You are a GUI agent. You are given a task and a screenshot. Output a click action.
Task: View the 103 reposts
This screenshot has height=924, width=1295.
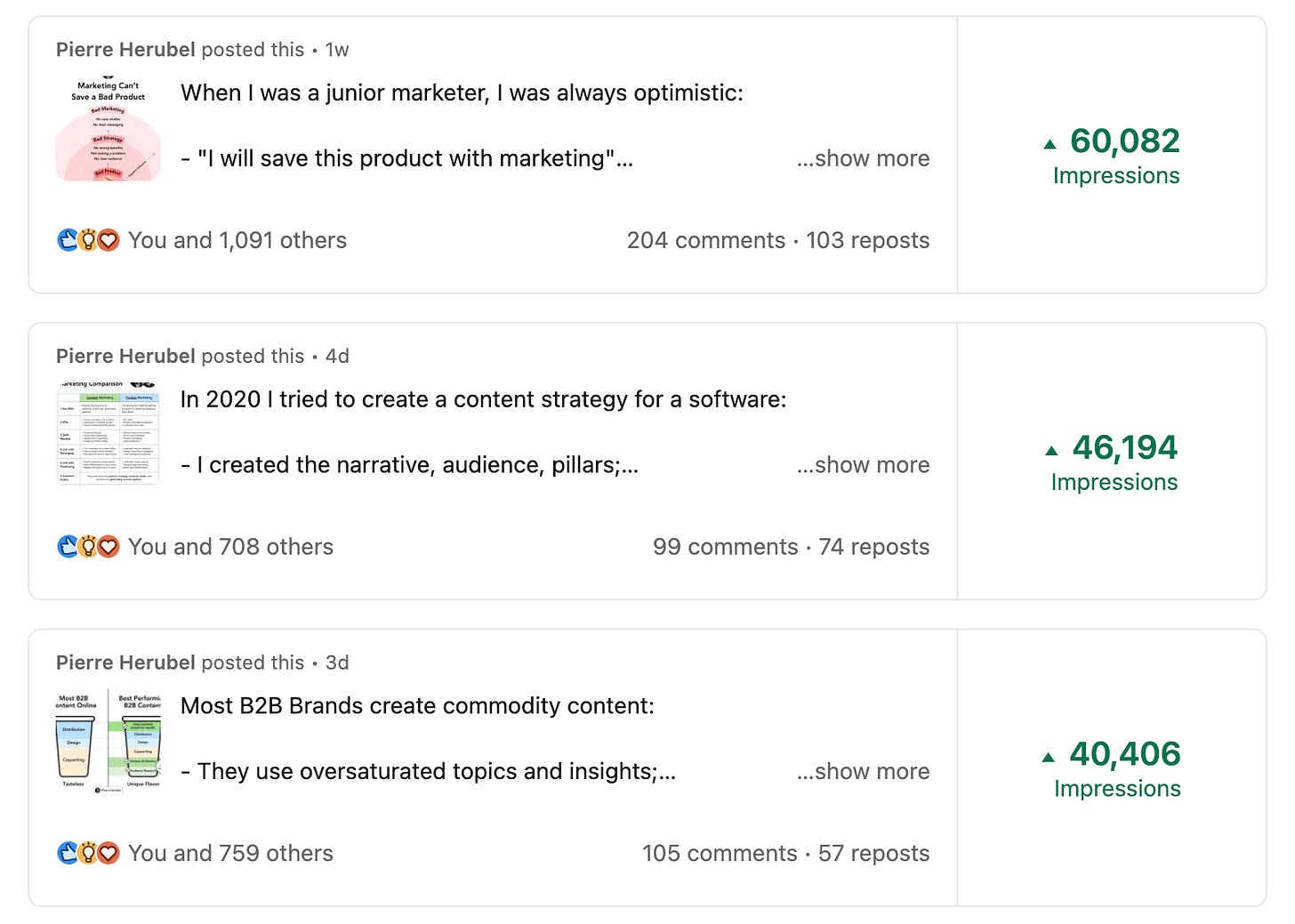point(868,240)
